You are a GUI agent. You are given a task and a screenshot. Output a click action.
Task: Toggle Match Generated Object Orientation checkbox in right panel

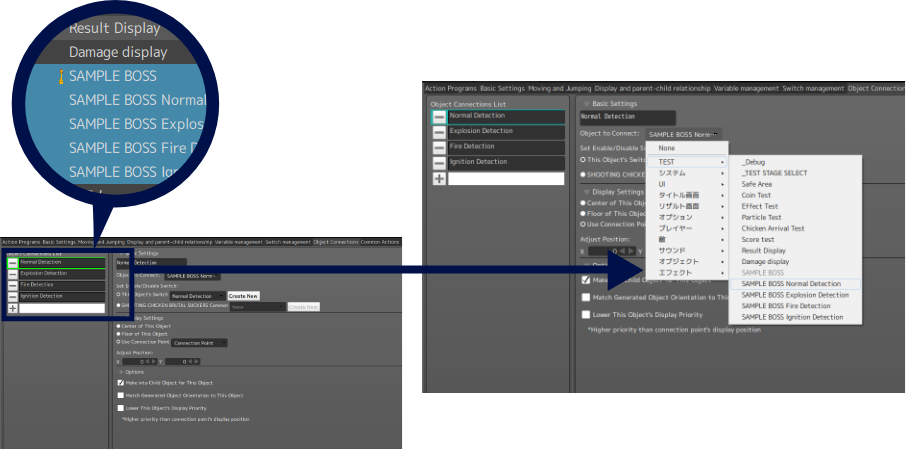pyautogui.click(x=586, y=297)
